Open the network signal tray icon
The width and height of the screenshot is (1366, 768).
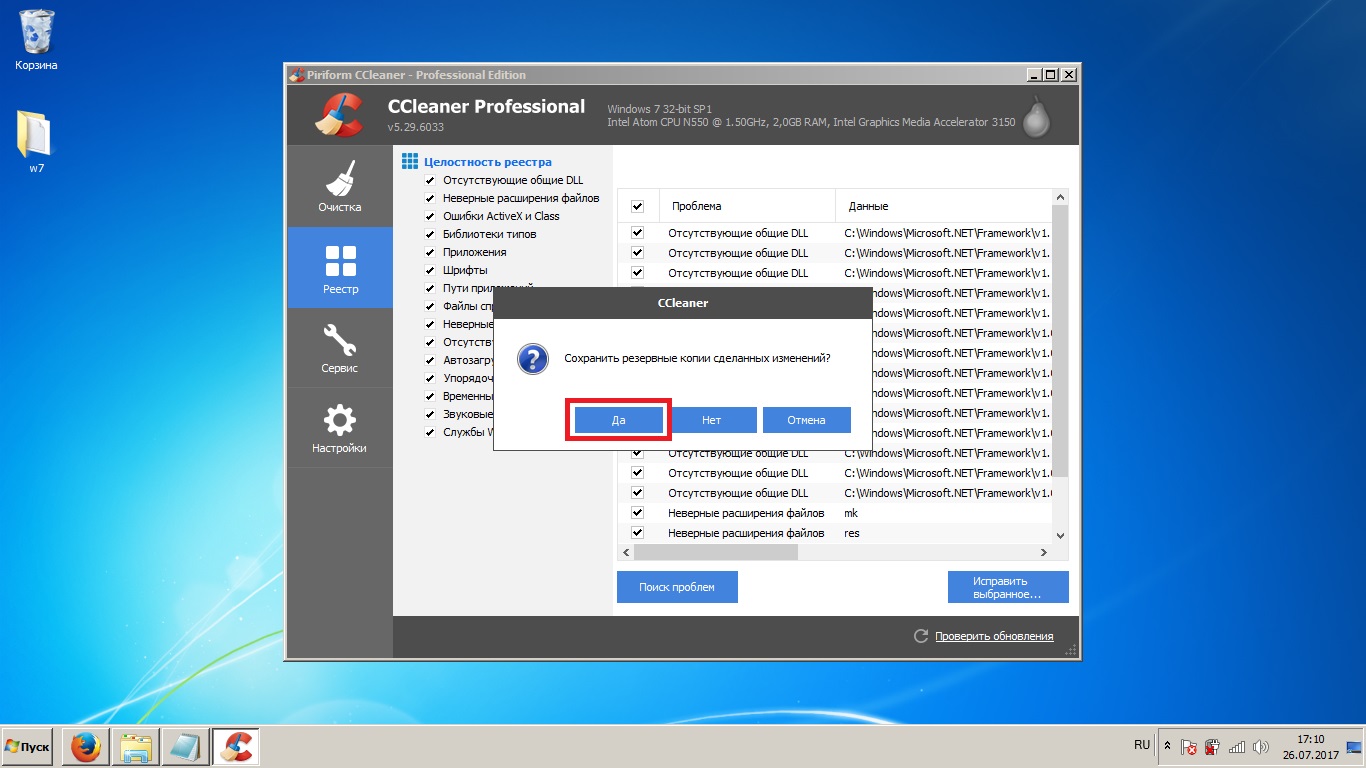[x=1237, y=746]
